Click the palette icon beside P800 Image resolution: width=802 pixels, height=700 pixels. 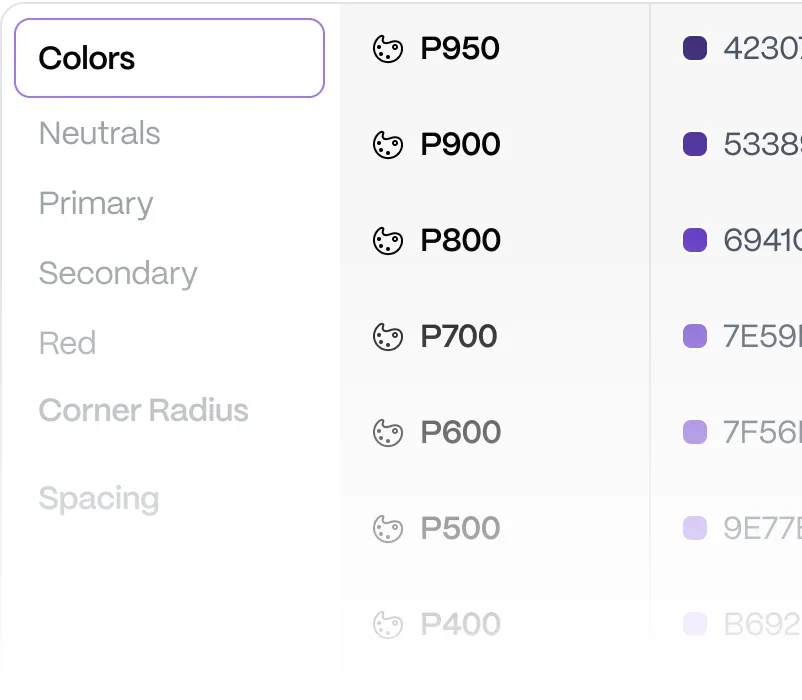(x=388, y=241)
